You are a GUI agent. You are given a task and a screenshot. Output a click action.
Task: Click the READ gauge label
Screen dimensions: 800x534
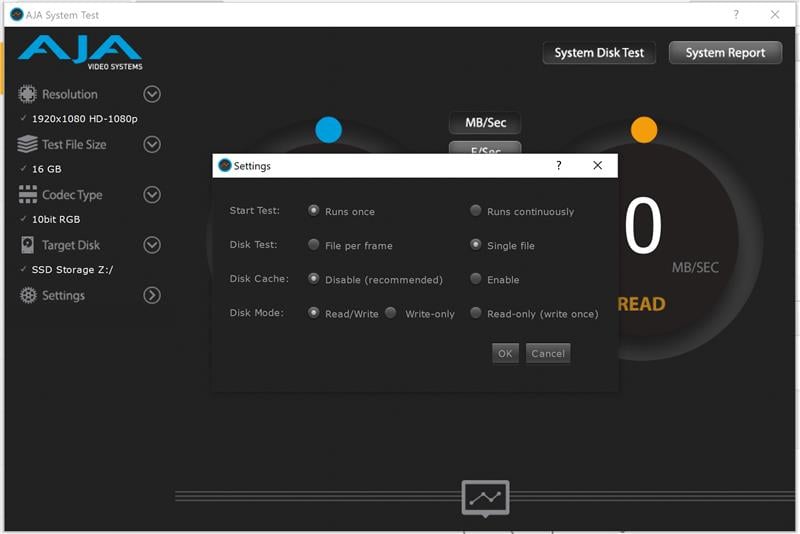(x=641, y=304)
